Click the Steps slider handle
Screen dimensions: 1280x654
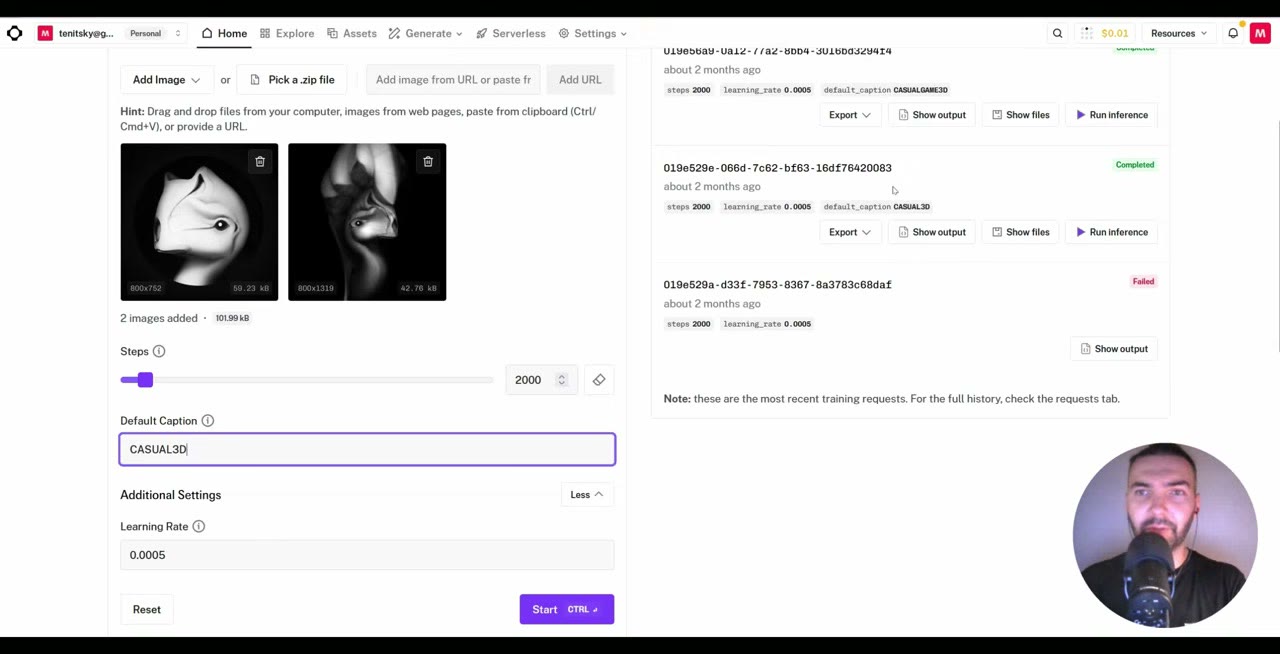tap(145, 380)
